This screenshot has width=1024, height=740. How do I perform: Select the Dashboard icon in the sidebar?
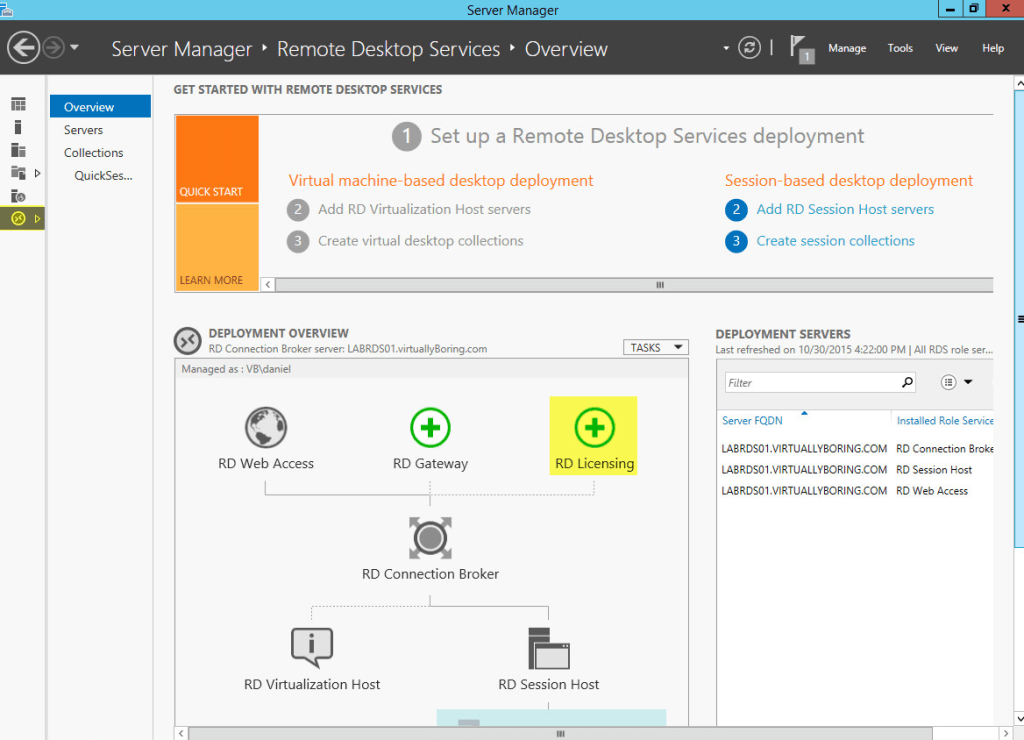18,103
